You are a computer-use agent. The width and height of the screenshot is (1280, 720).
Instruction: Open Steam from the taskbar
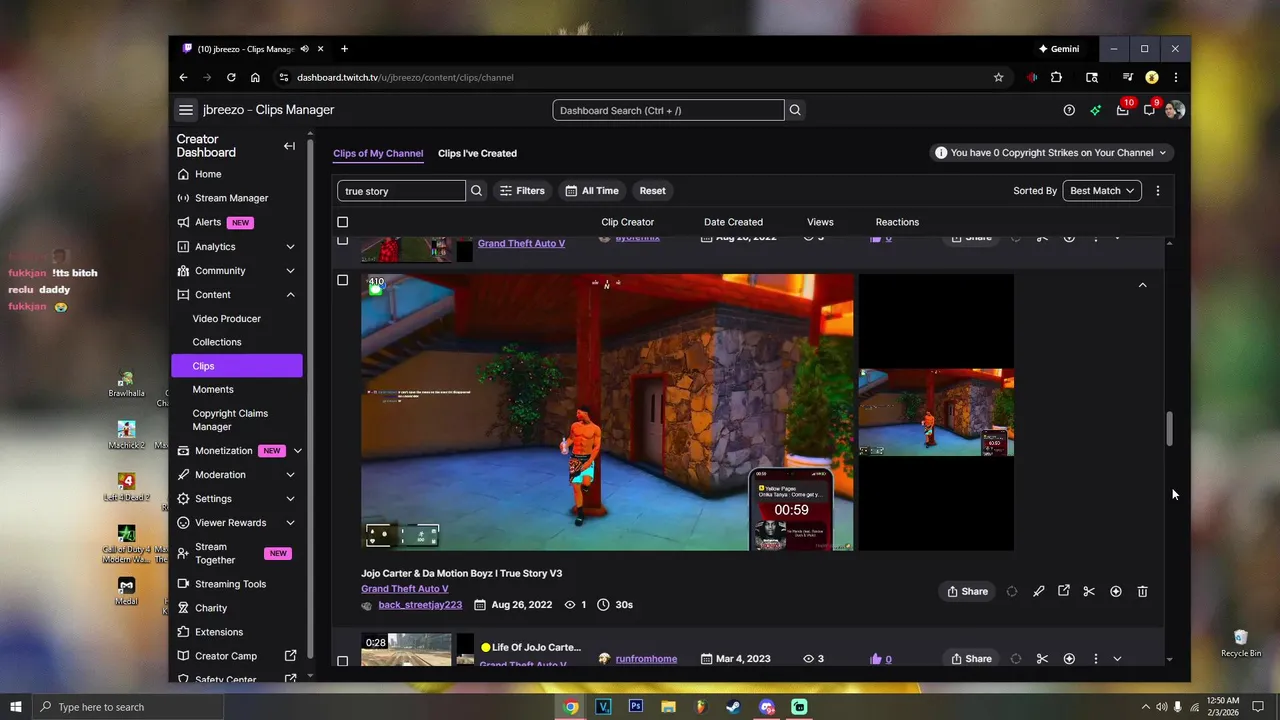[x=734, y=707]
